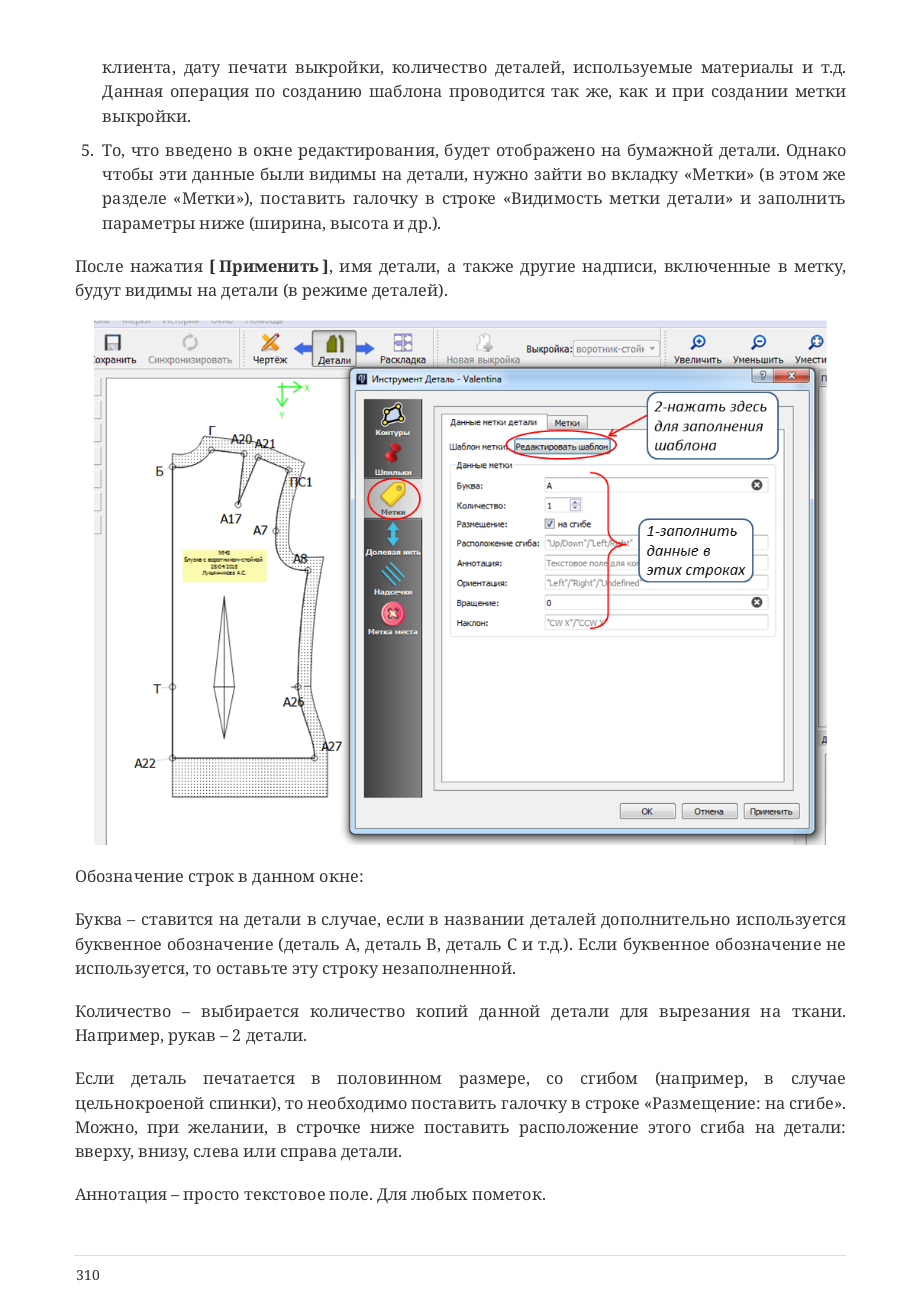Adjust the Количество spinner arrows
Viewport: 921px width, 1302px height.
[574, 505]
